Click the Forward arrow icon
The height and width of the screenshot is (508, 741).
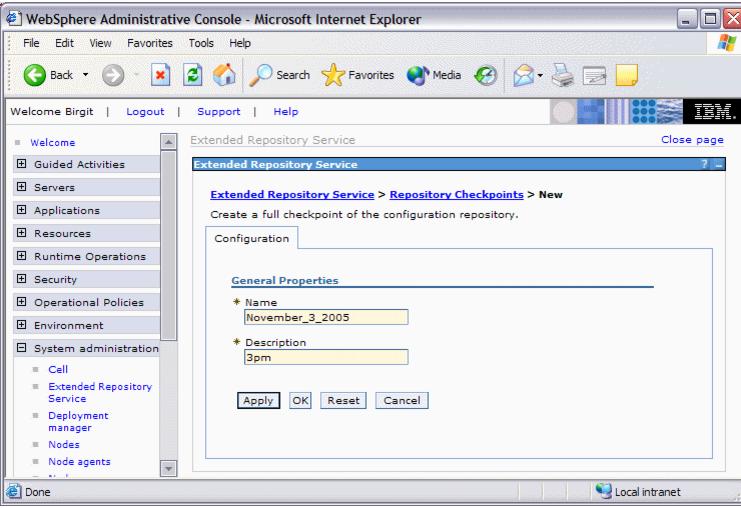point(113,75)
